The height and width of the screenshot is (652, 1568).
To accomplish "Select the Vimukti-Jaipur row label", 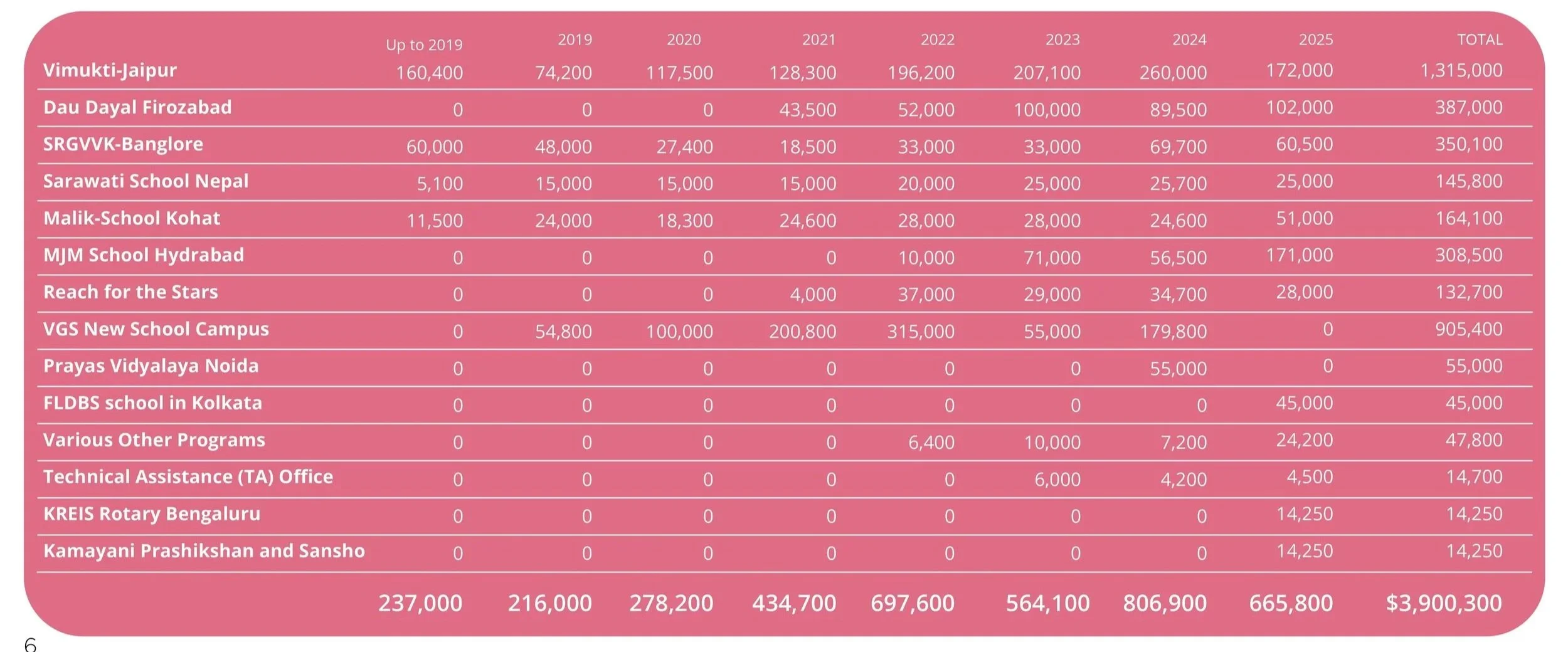I will click(x=110, y=70).
